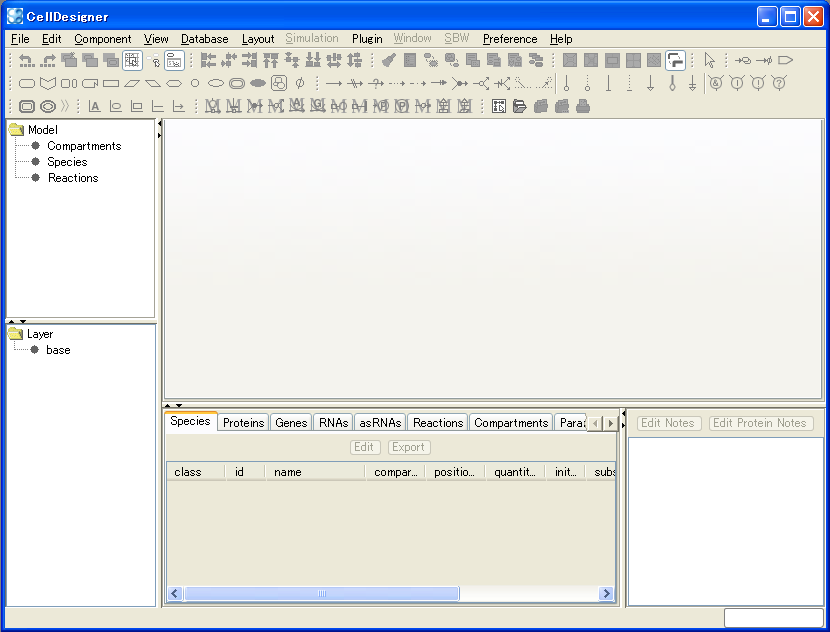Select the dissociation reaction tool

coord(481,84)
